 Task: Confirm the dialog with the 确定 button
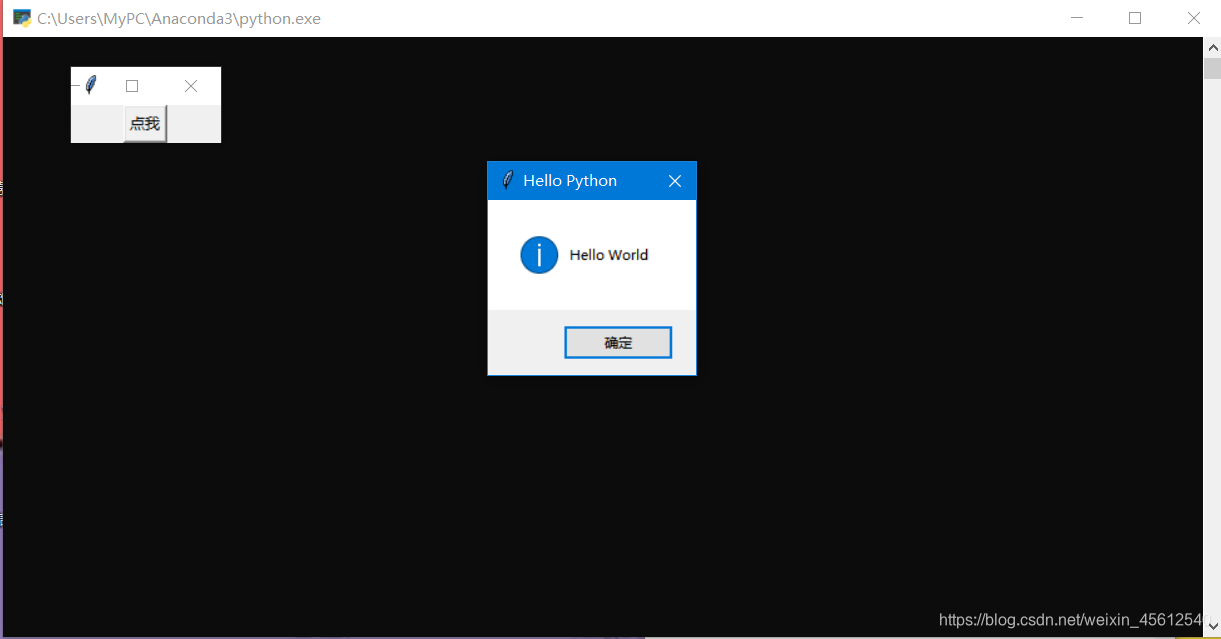point(618,342)
